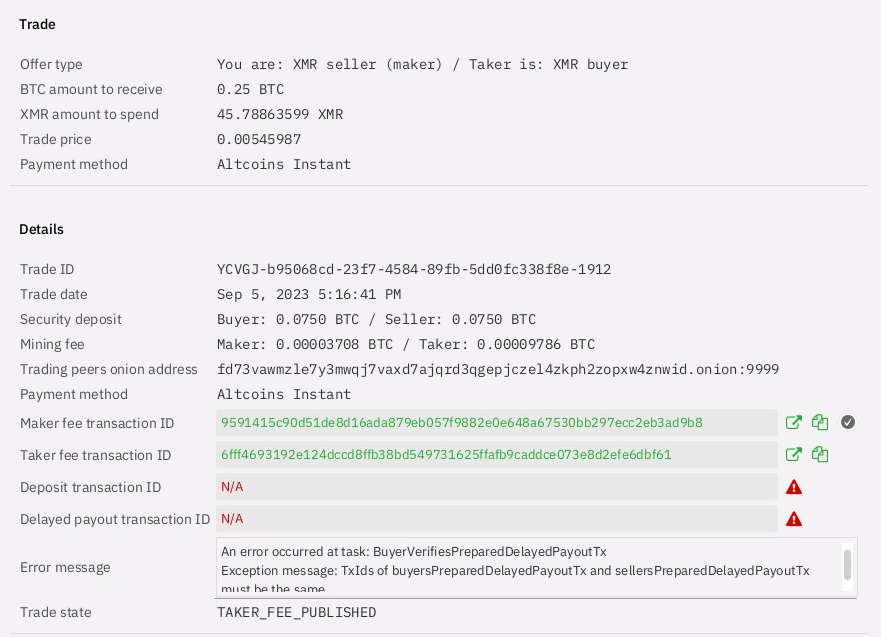This screenshot has width=881, height=637.
Task: Click warning triangle next to Deposit transaction ID
Action: [x=793, y=487]
